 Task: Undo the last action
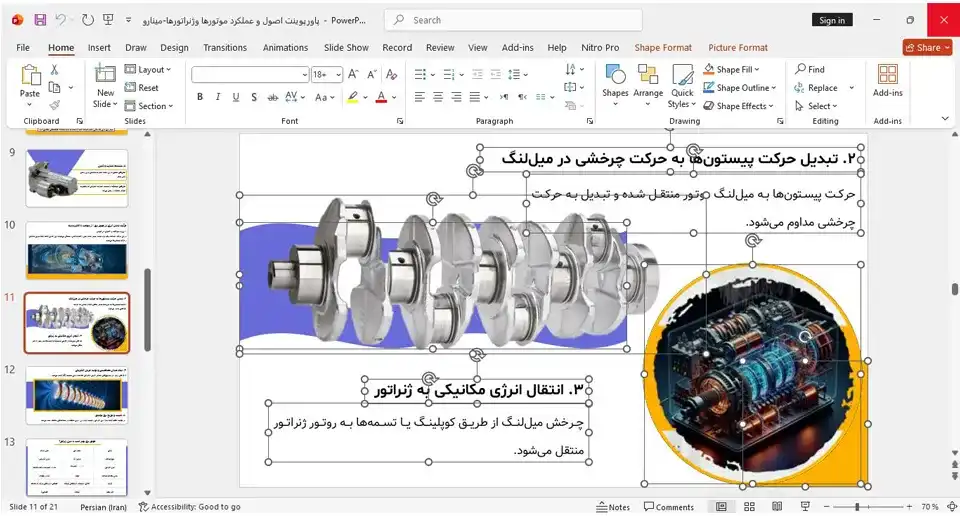[x=61, y=20]
